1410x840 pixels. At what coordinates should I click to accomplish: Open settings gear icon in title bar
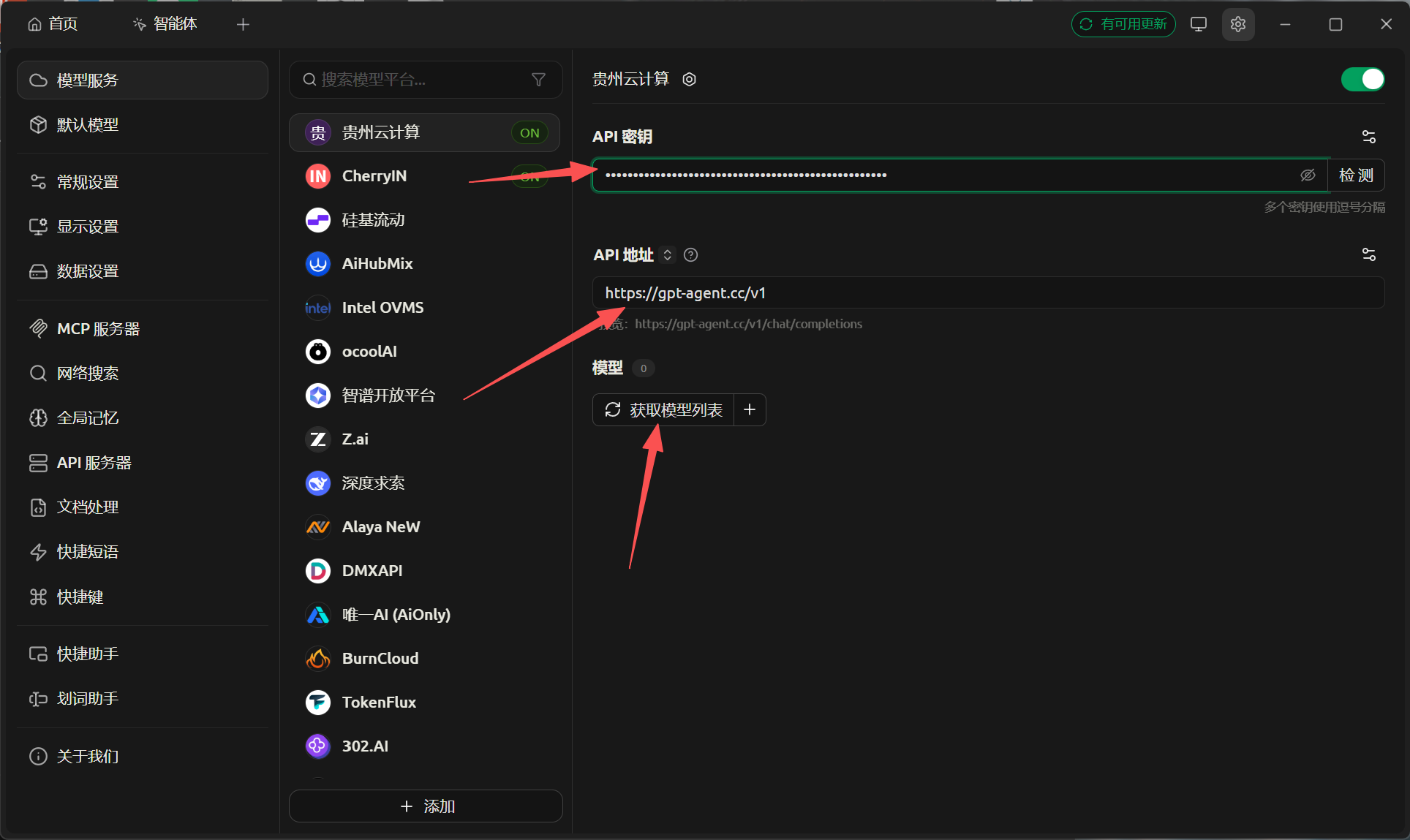(x=1238, y=24)
